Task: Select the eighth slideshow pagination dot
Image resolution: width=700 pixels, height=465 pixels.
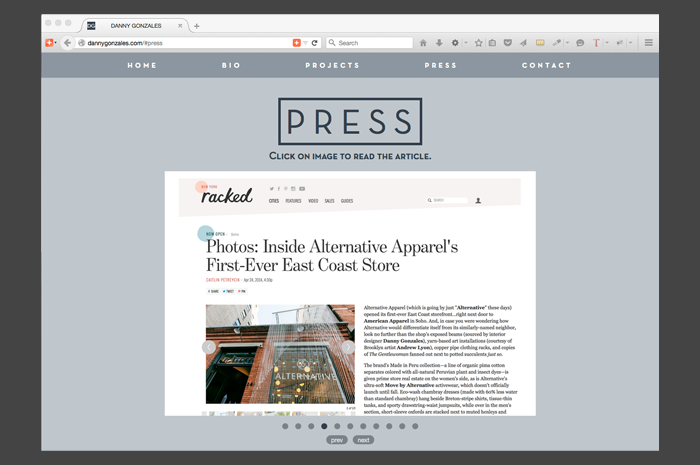Action: [x=376, y=426]
